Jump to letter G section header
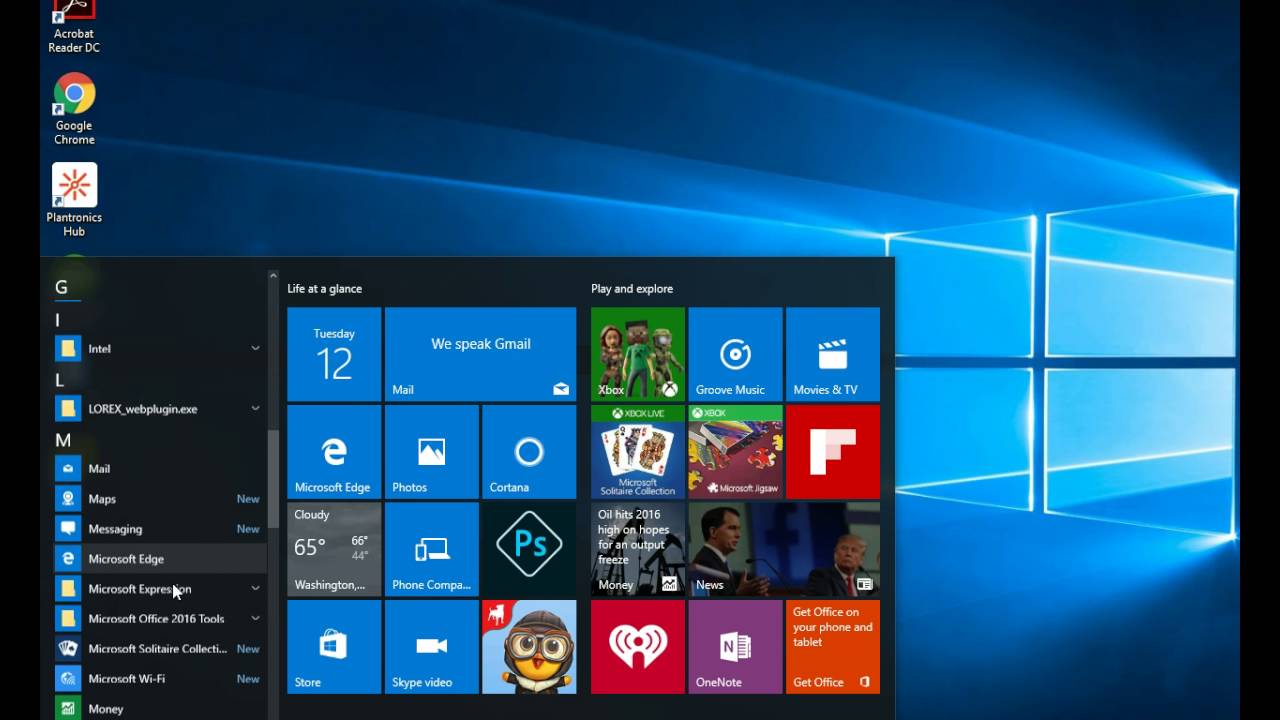 (61, 287)
